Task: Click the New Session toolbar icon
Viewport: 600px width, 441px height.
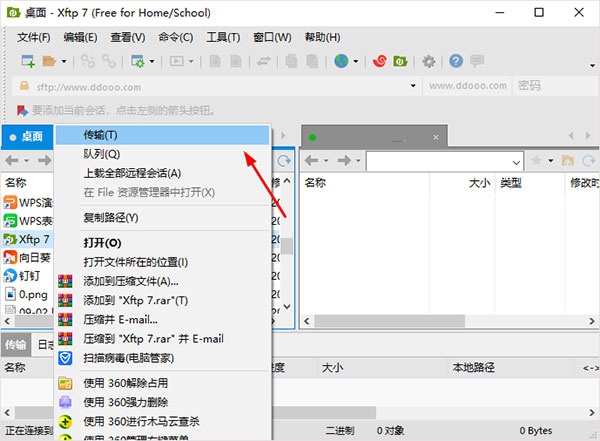Action: (x=28, y=61)
